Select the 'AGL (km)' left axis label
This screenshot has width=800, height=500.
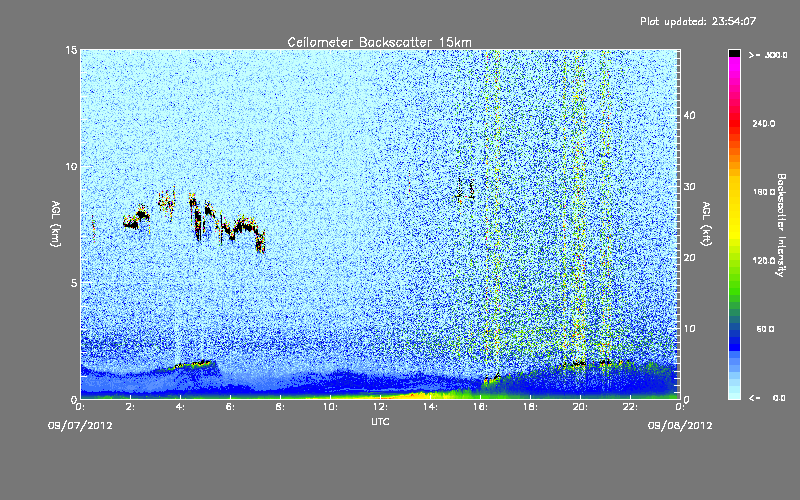click(56, 223)
